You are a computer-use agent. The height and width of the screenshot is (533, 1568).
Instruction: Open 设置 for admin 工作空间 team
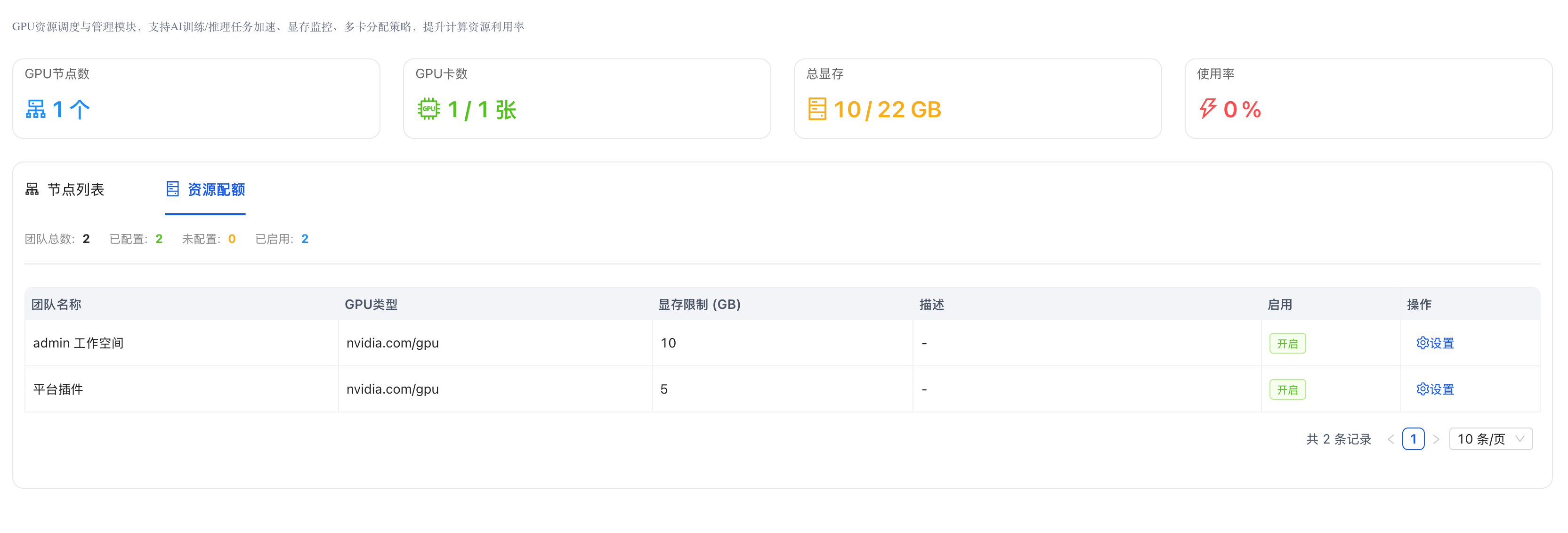point(1441,343)
